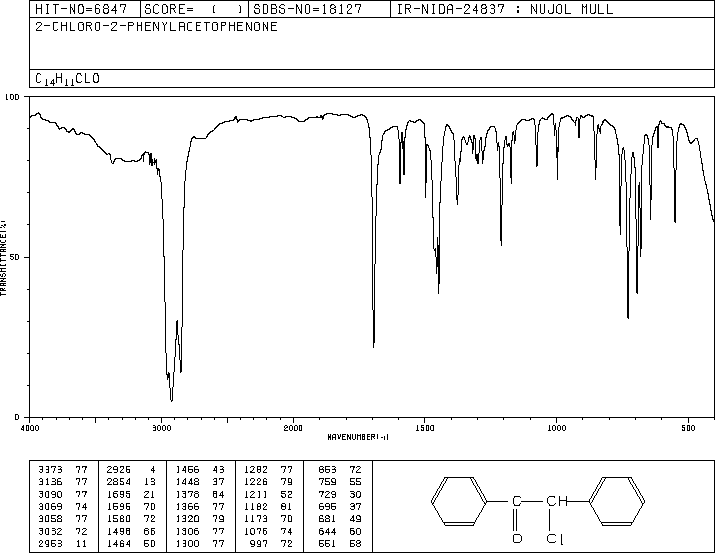
Task: Click the 3000 wavenumber axis label
Action: click(x=161, y=428)
